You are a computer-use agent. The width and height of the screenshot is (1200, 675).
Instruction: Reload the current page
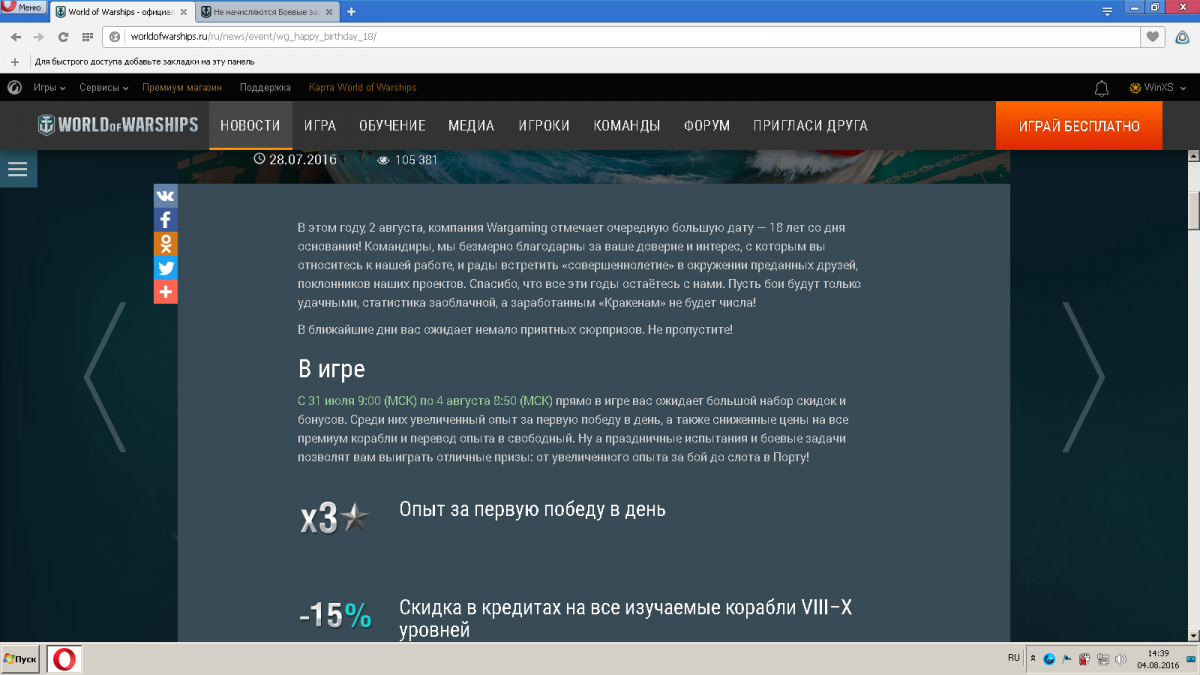63,37
